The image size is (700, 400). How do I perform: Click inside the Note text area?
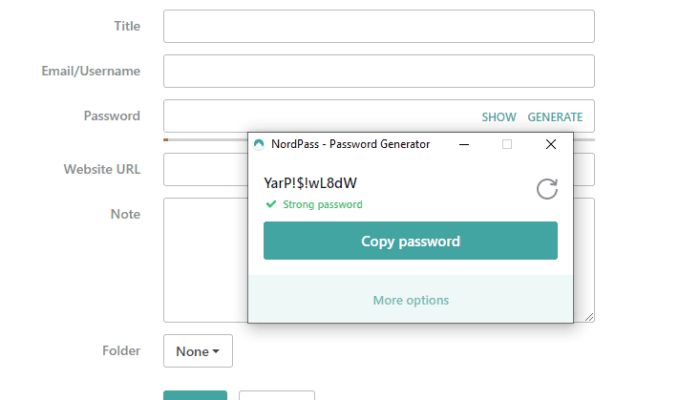tap(205, 260)
